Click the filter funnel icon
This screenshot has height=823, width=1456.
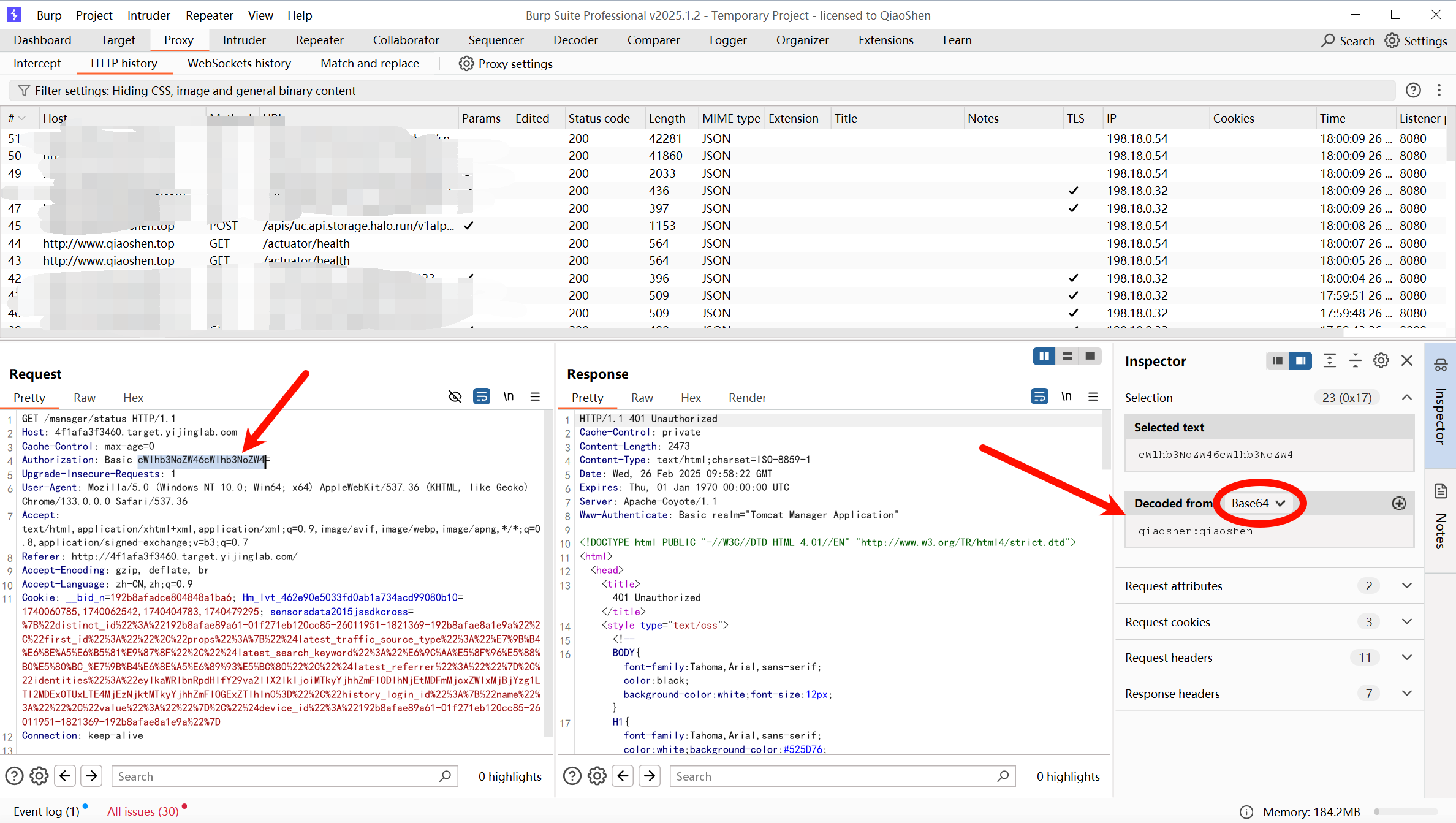[x=23, y=91]
